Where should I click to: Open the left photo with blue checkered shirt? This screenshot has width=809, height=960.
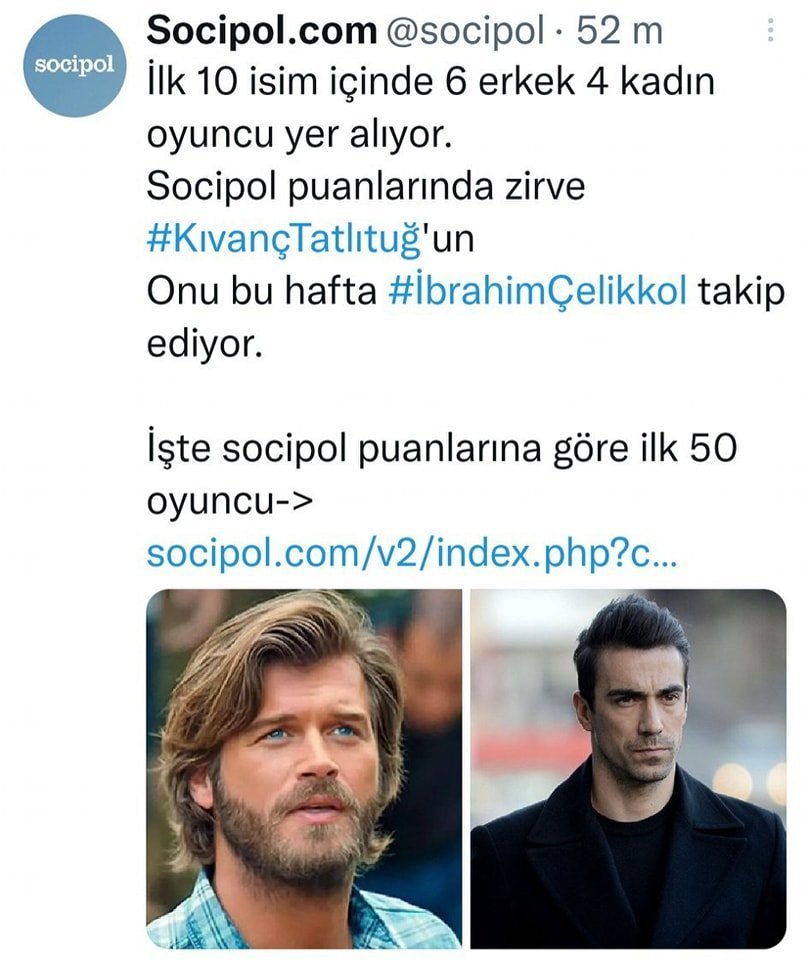(x=304, y=768)
